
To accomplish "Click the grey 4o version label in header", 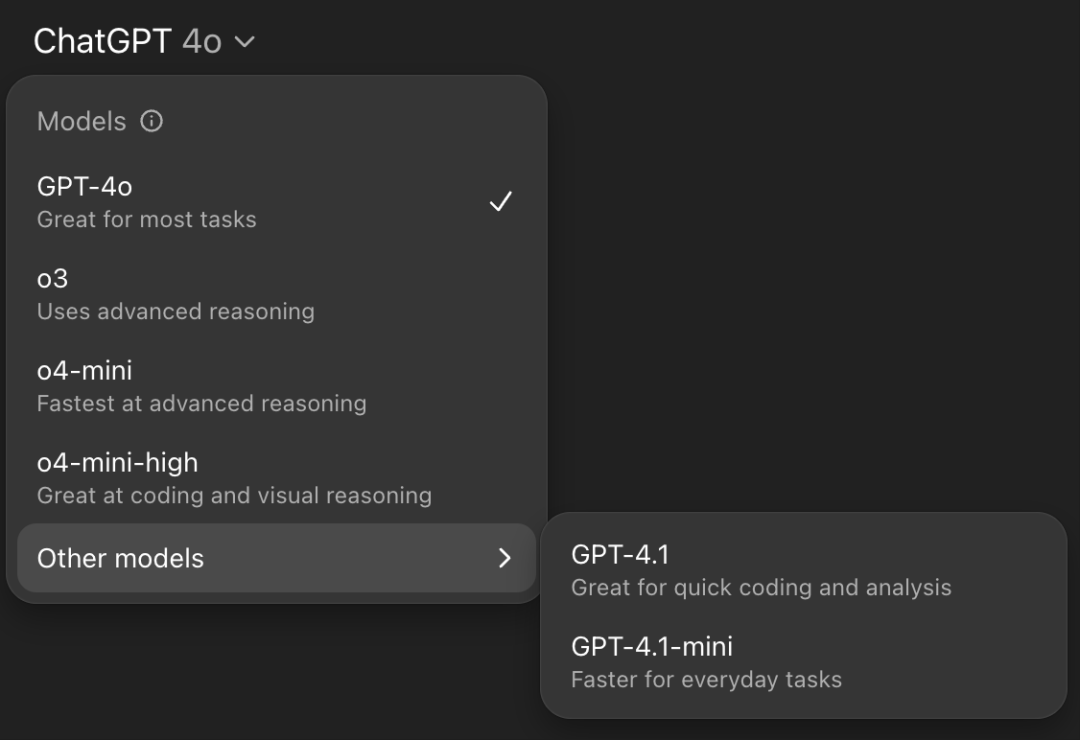I will (202, 41).
